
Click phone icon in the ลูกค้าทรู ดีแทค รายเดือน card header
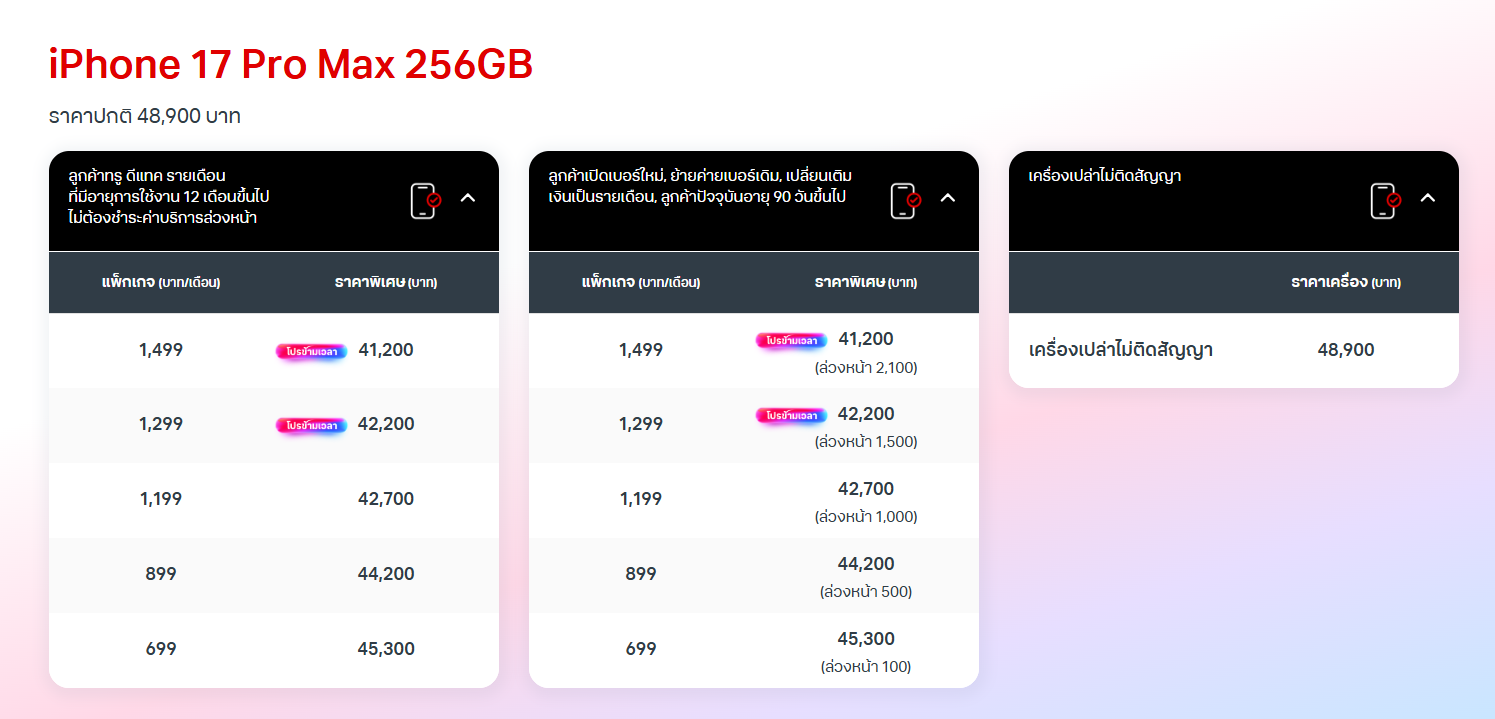point(425,200)
